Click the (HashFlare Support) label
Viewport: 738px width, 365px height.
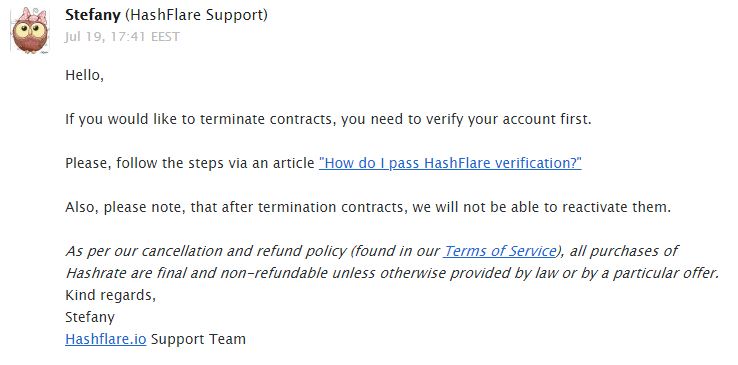196,15
